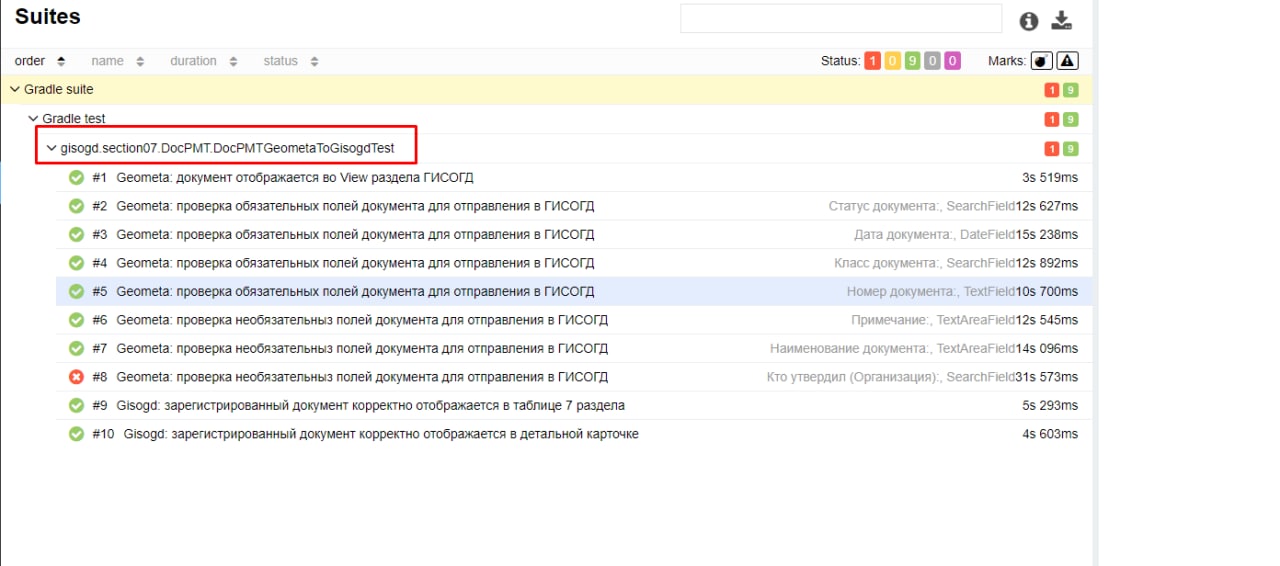Toggle passed status filter showing 9
This screenshot has height=566, width=1280.
[x=912, y=61]
